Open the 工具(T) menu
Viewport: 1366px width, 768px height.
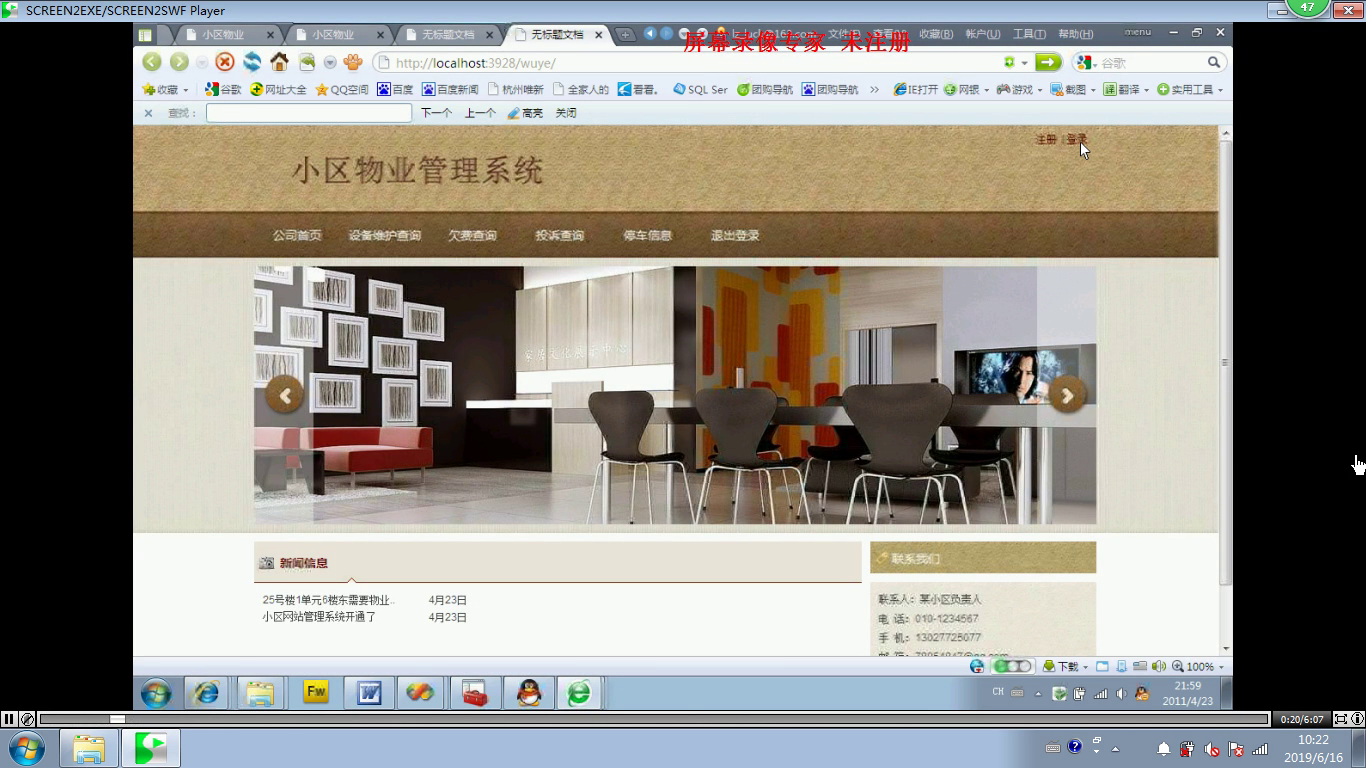[1029, 34]
